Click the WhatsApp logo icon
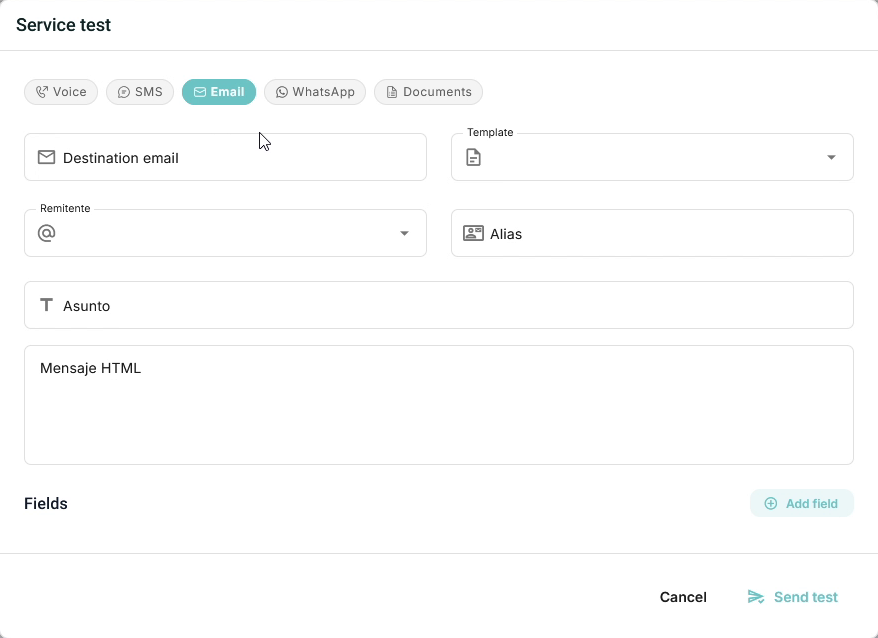The width and height of the screenshot is (878, 638). (x=282, y=92)
